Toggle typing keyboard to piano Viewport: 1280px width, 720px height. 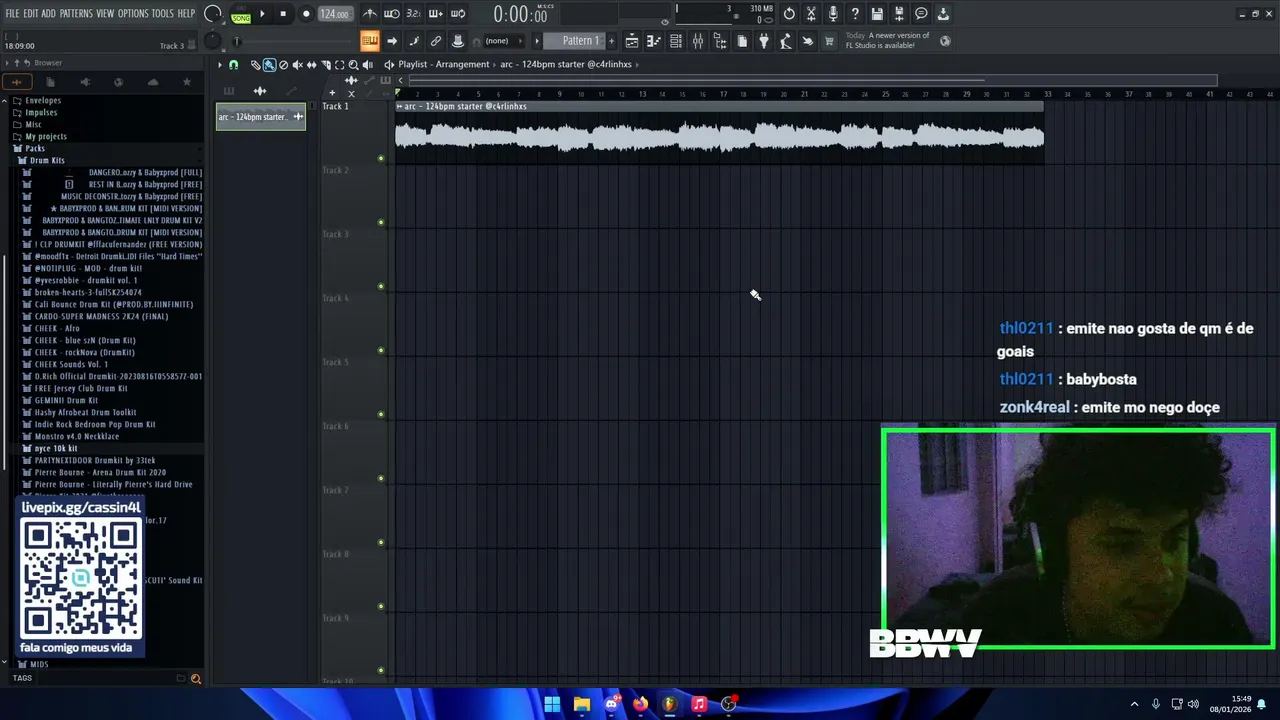coord(370,41)
